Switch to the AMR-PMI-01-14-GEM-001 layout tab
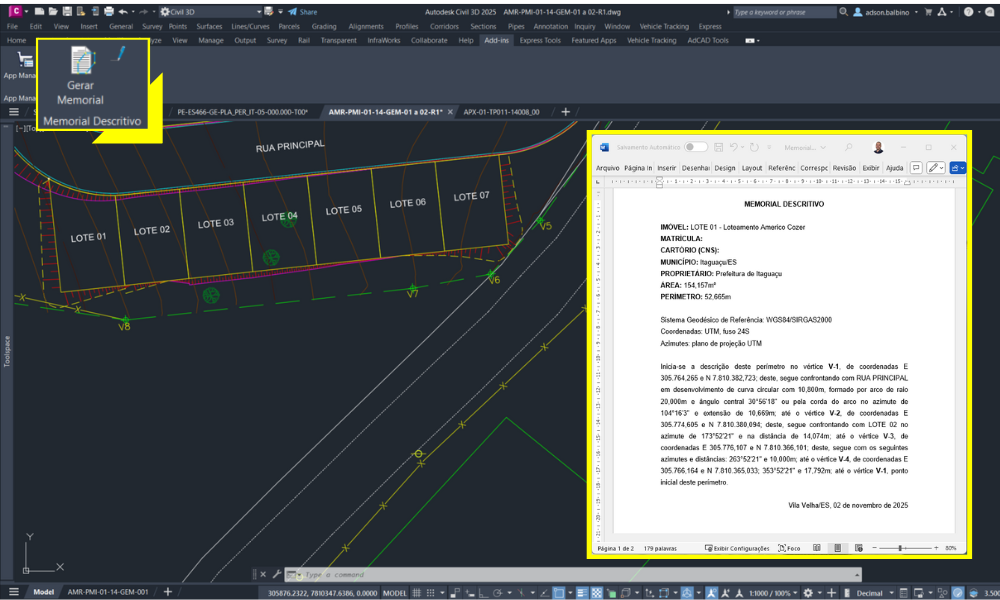This screenshot has height=600, width=1000. pyautogui.click(x=108, y=592)
